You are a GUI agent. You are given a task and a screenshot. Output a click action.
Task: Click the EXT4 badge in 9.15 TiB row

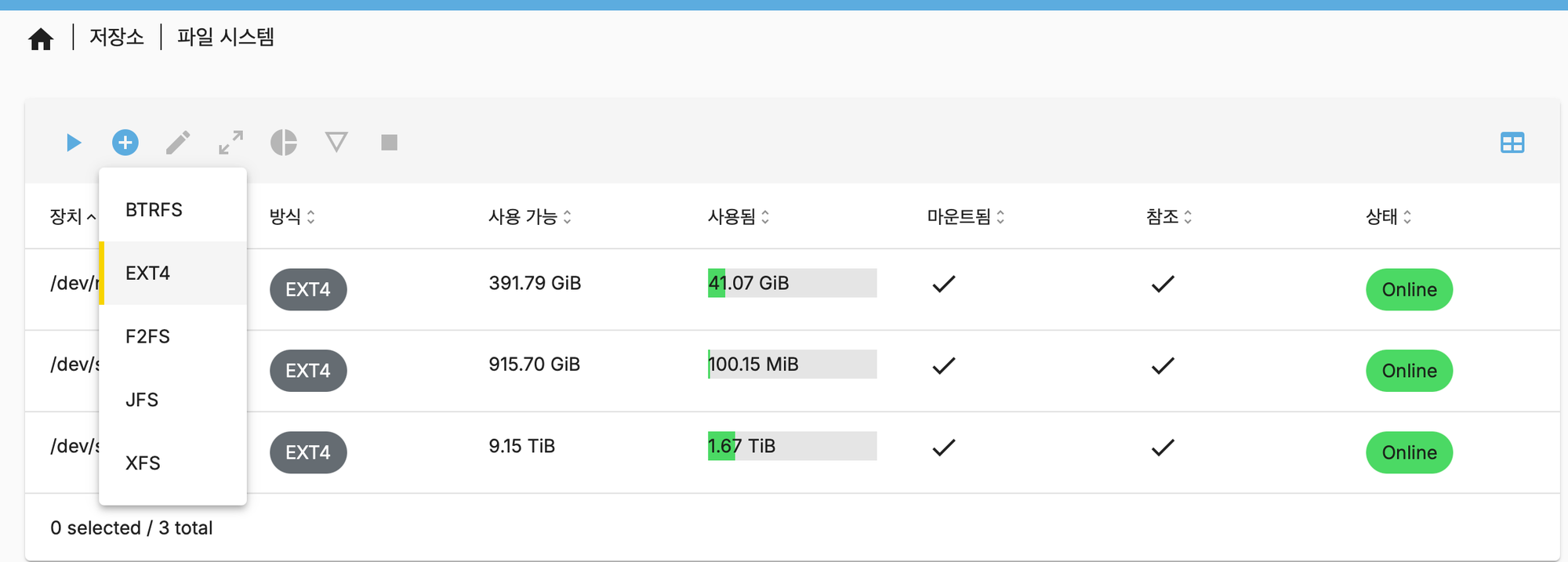[308, 452]
